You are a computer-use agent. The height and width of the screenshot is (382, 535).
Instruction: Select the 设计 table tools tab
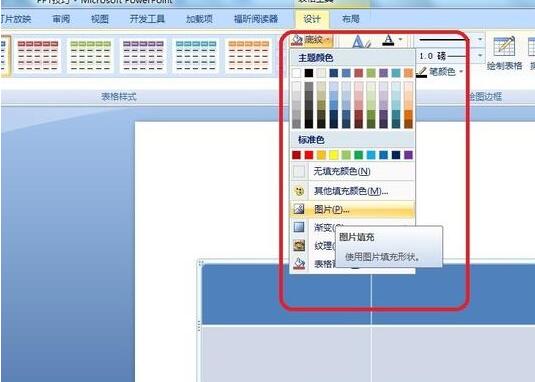click(312, 19)
